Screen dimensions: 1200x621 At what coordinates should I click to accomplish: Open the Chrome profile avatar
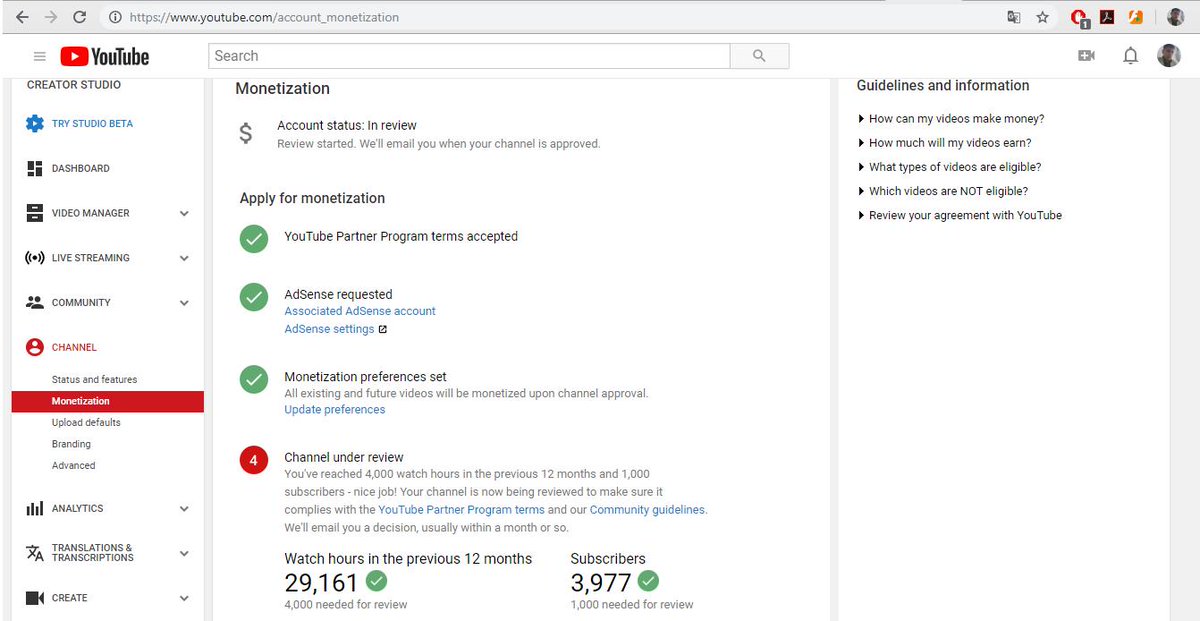1175,17
